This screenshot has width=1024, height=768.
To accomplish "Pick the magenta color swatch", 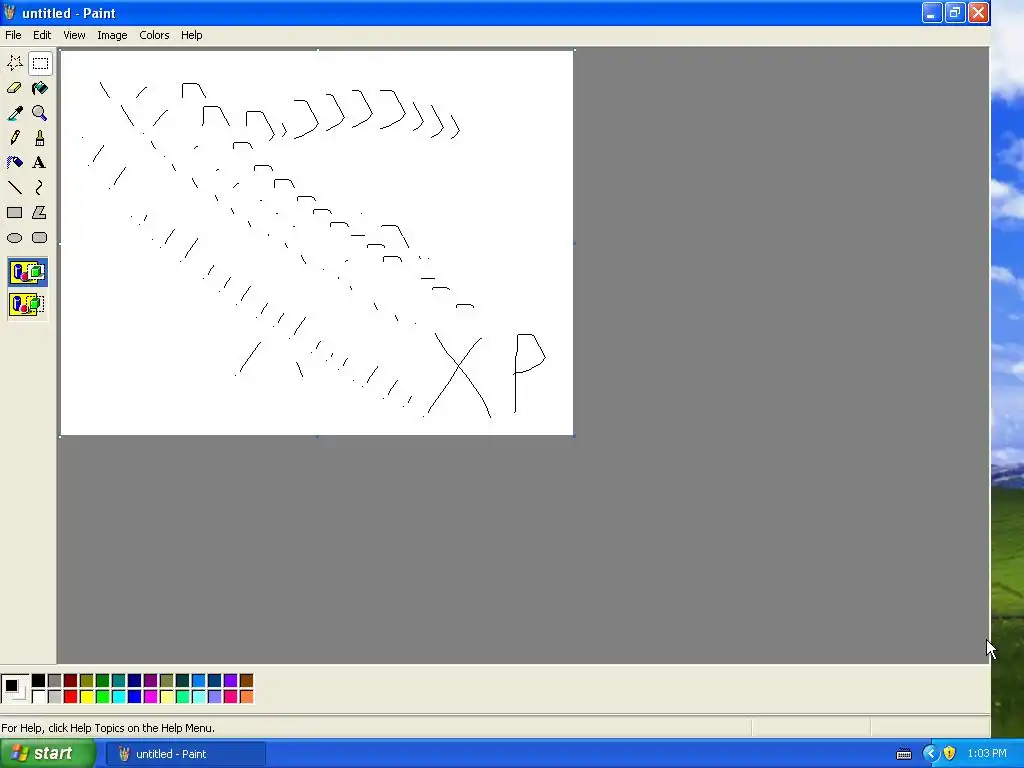I will click(x=150, y=697).
